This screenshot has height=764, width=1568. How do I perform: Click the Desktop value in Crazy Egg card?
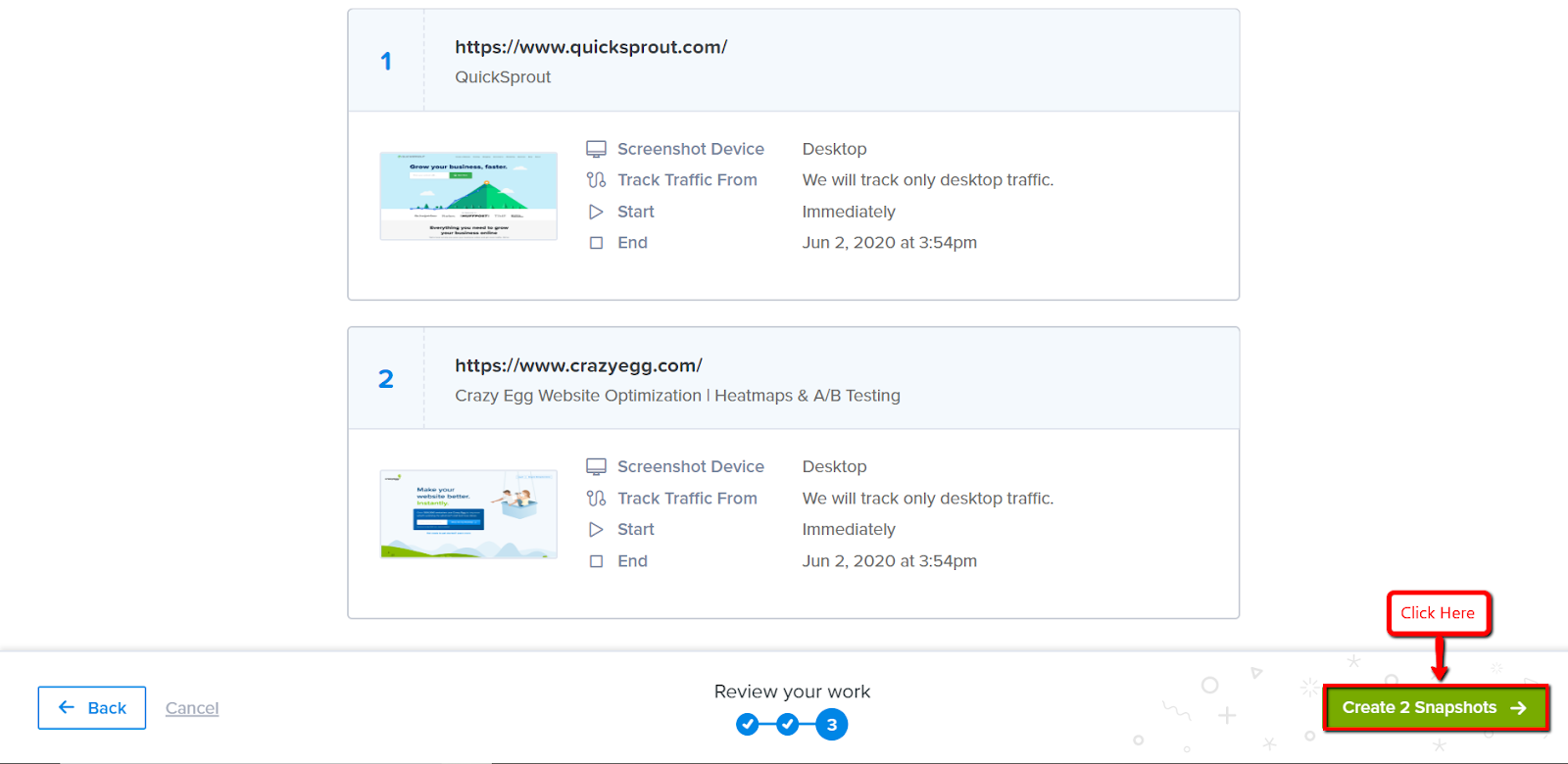point(835,467)
